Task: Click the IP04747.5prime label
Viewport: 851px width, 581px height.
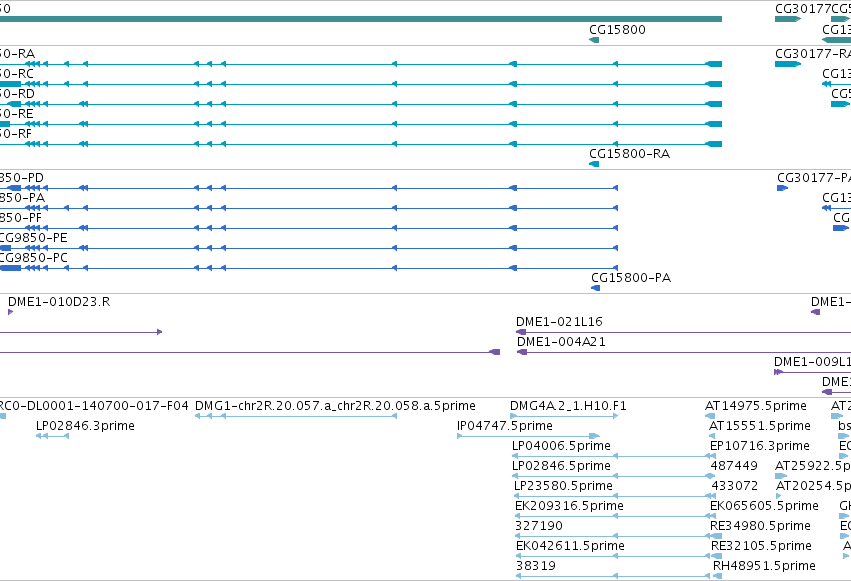Action: [505, 426]
